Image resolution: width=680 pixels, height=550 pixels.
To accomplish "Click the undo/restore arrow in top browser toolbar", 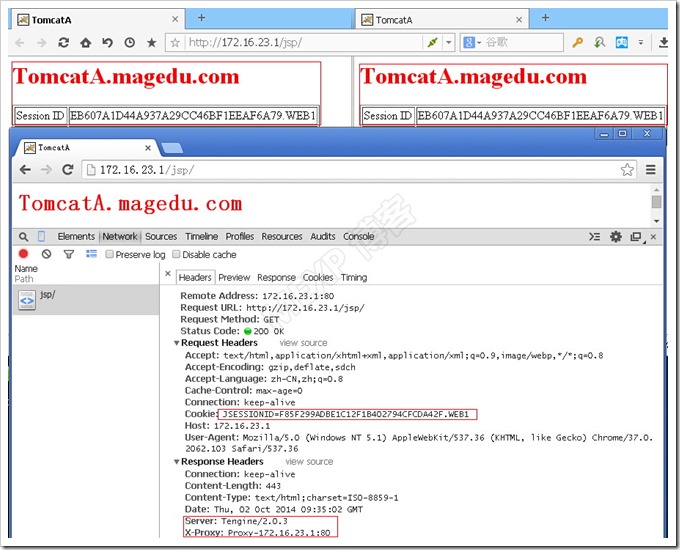I will click(x=108, y=43).
